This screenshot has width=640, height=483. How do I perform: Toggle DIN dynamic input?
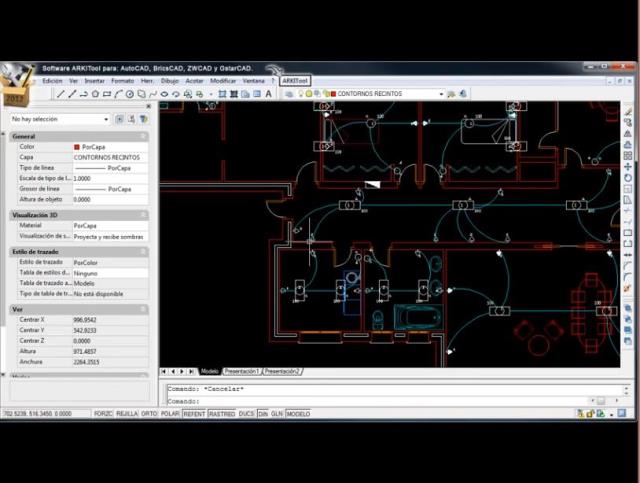click(263, 414)
